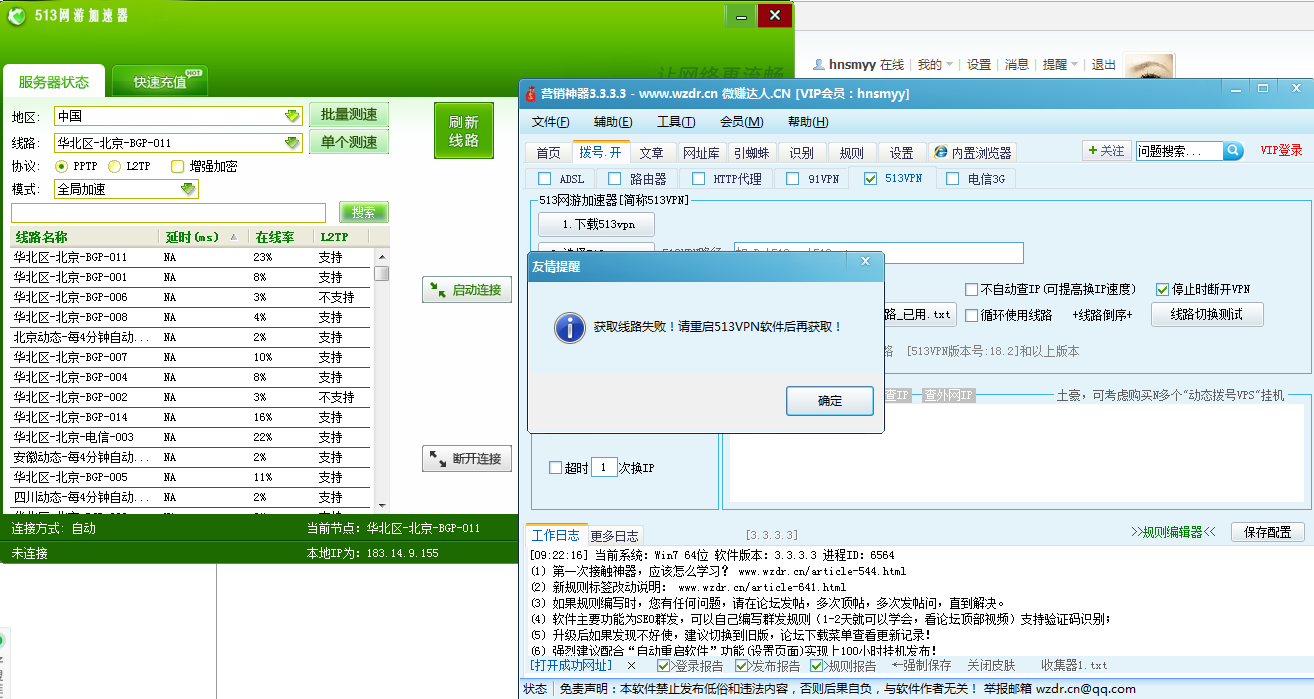Click the line search input field

[x=168, y=213]
